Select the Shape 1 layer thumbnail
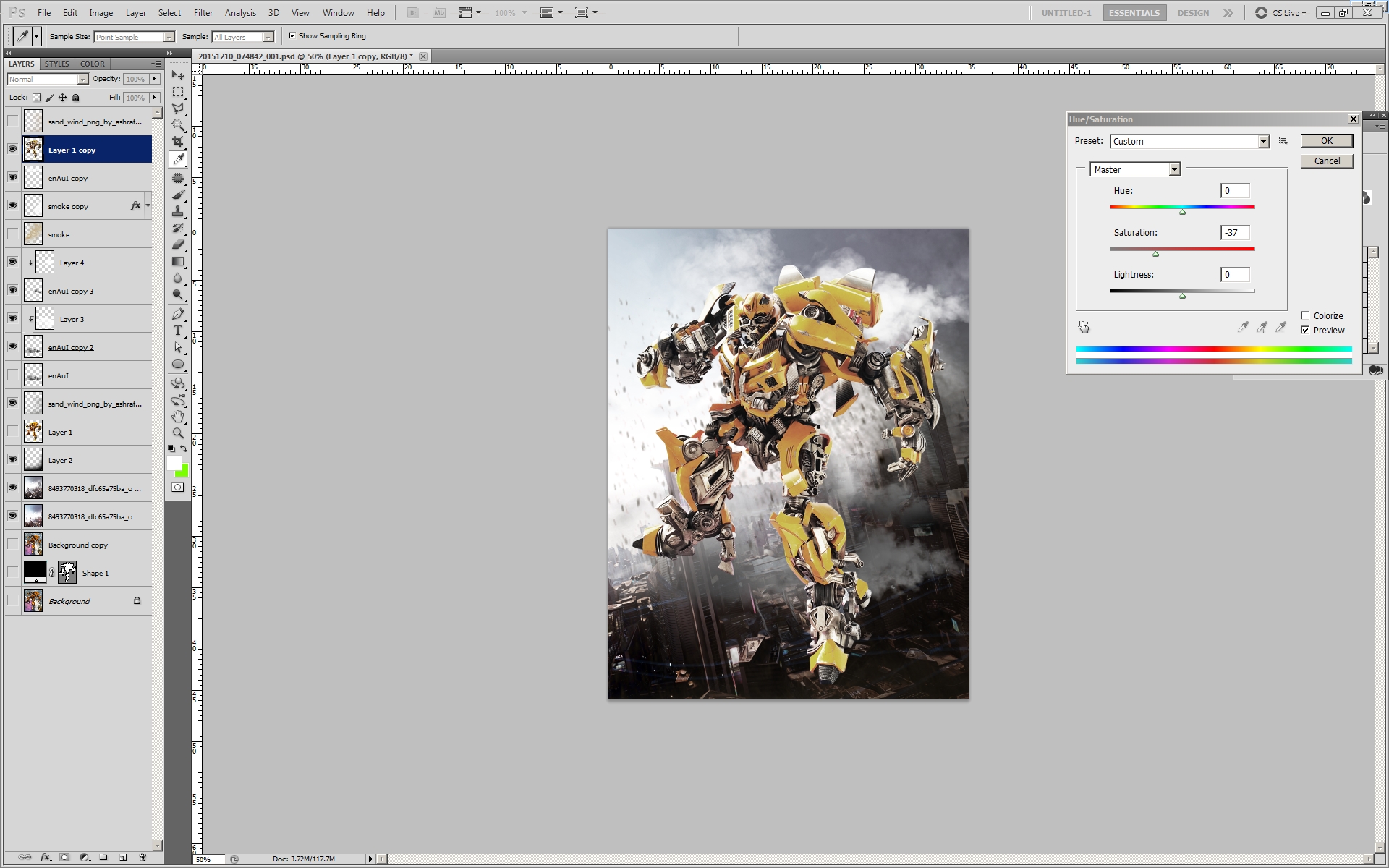This screenshot has width=1389, height=868. (x=35, y=572)
